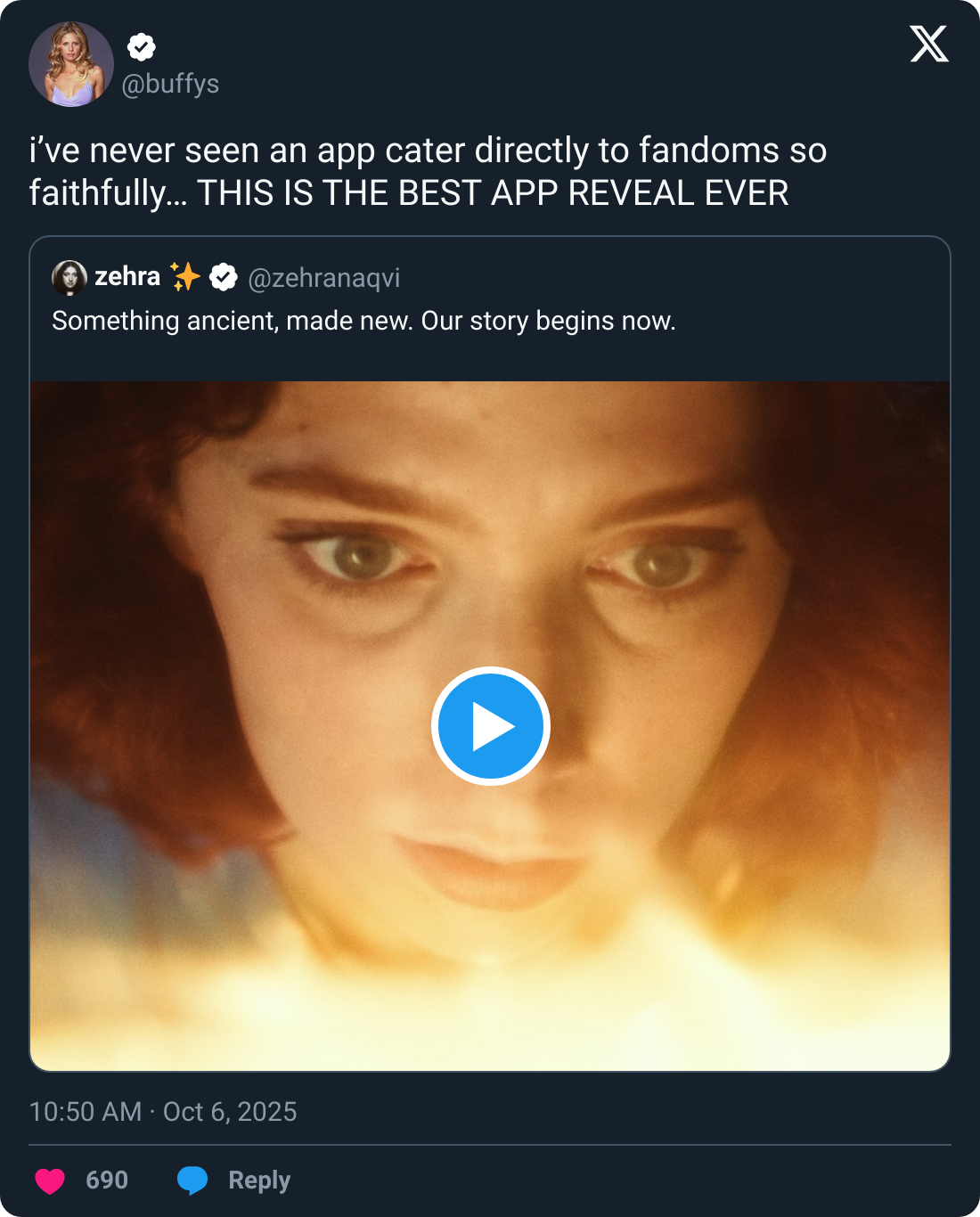The image size is (980, 1217).
Task: Click the verified badge next to zehra
Action: click(224, 278)
